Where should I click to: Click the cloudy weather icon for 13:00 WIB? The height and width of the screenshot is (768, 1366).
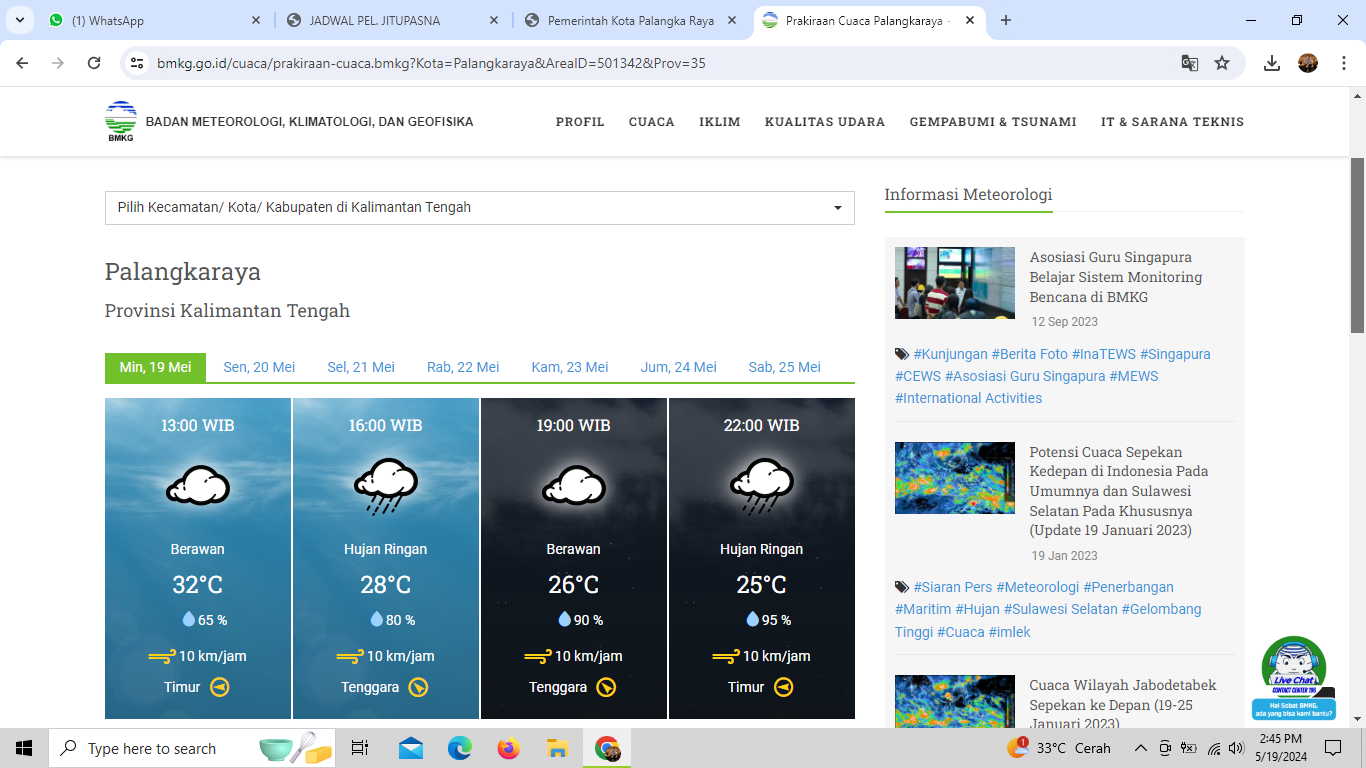(x=198, y=487)
